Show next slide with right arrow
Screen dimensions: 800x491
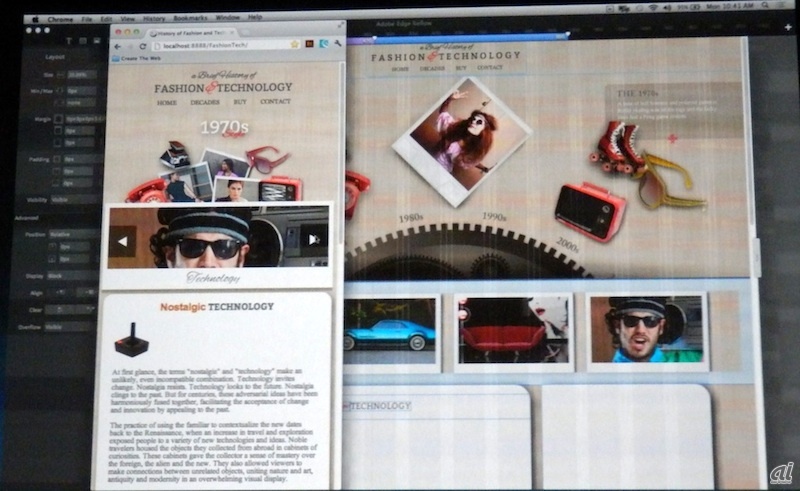[x=313, y=239]
